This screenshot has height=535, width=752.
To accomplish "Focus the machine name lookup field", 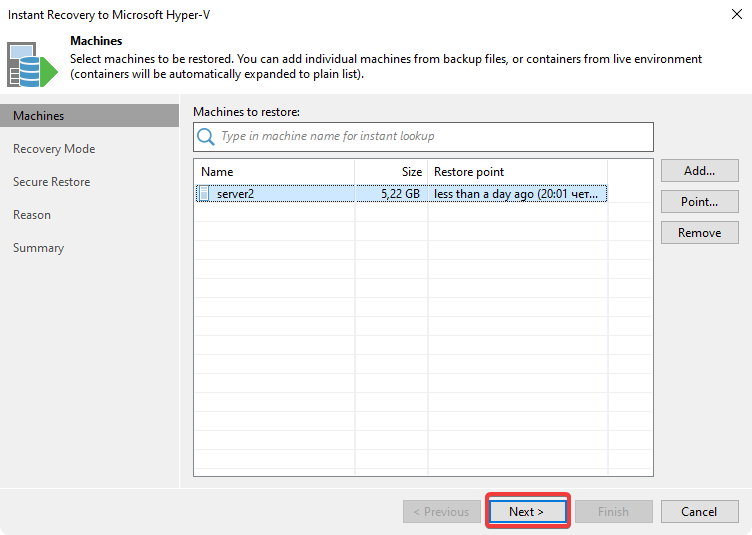I will pos(430,137).
